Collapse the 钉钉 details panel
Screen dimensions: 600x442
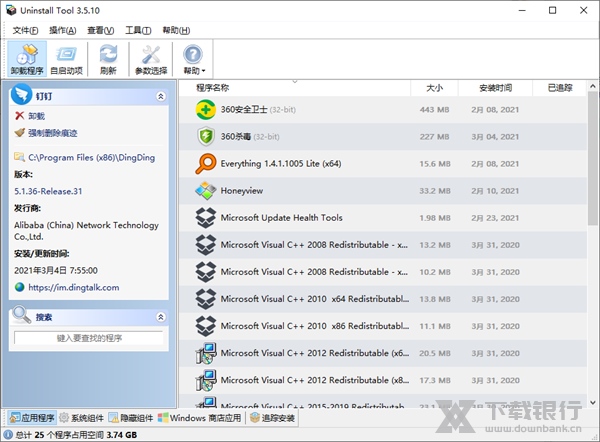tap(161, 96)
